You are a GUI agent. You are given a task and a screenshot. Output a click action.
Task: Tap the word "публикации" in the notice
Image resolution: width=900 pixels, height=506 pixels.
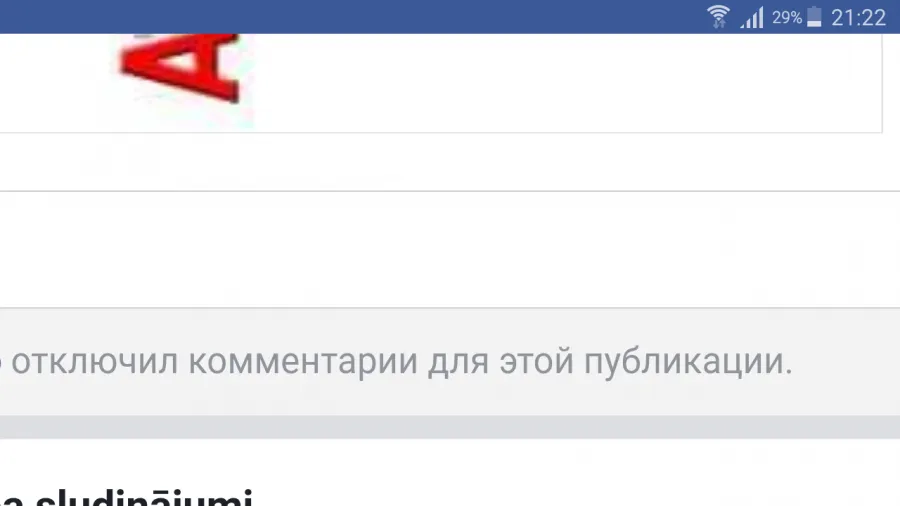688,363
